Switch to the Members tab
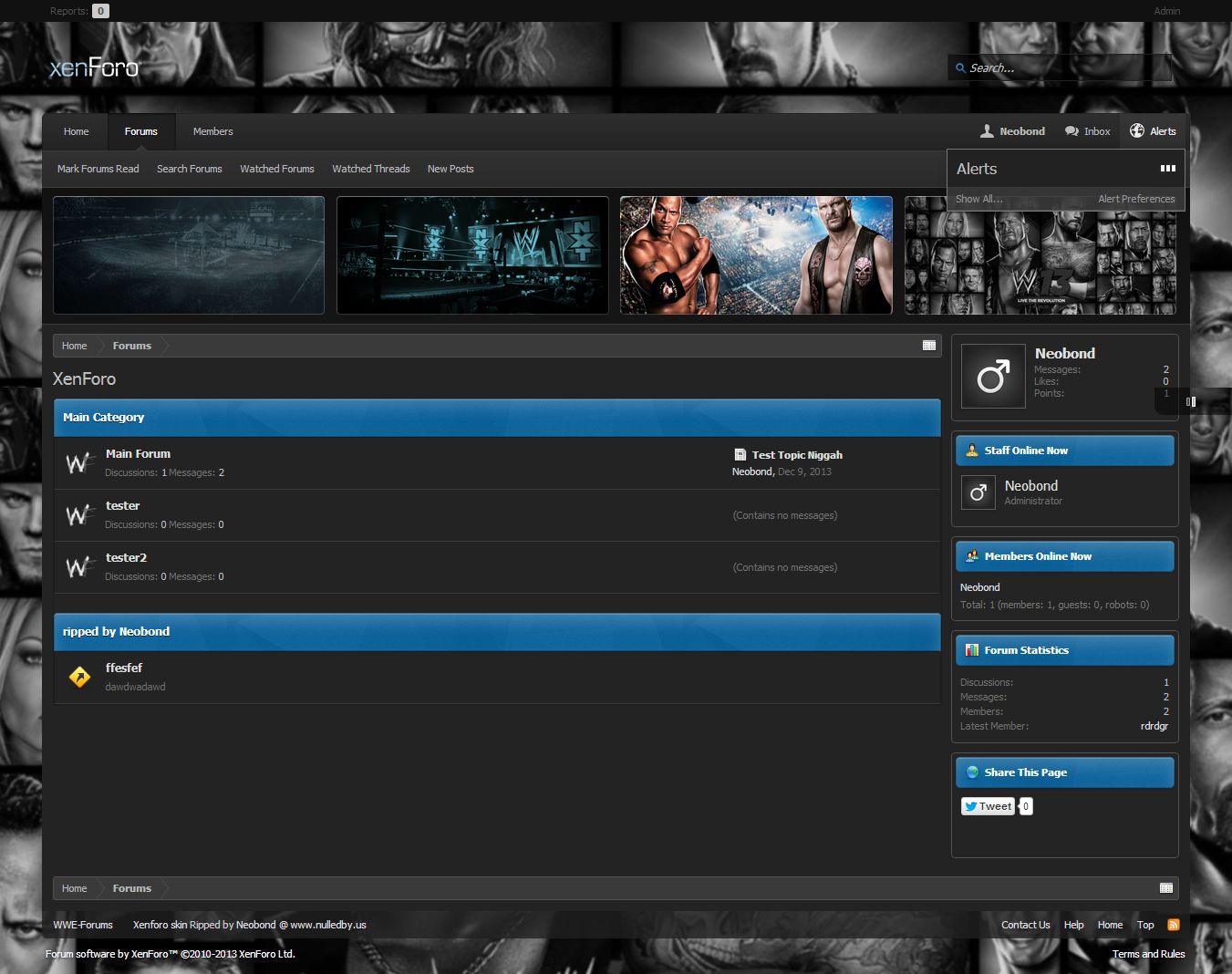1232x974 pixels. coord(212,131)
